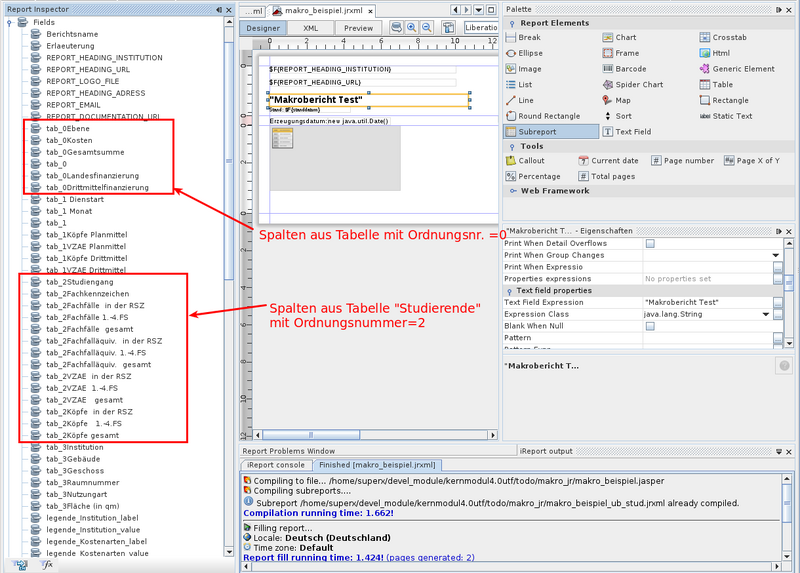The width and height of the screenshot is (800, 573).
Task: Pick the Html element in palette
Action: [x=715, y=53]
